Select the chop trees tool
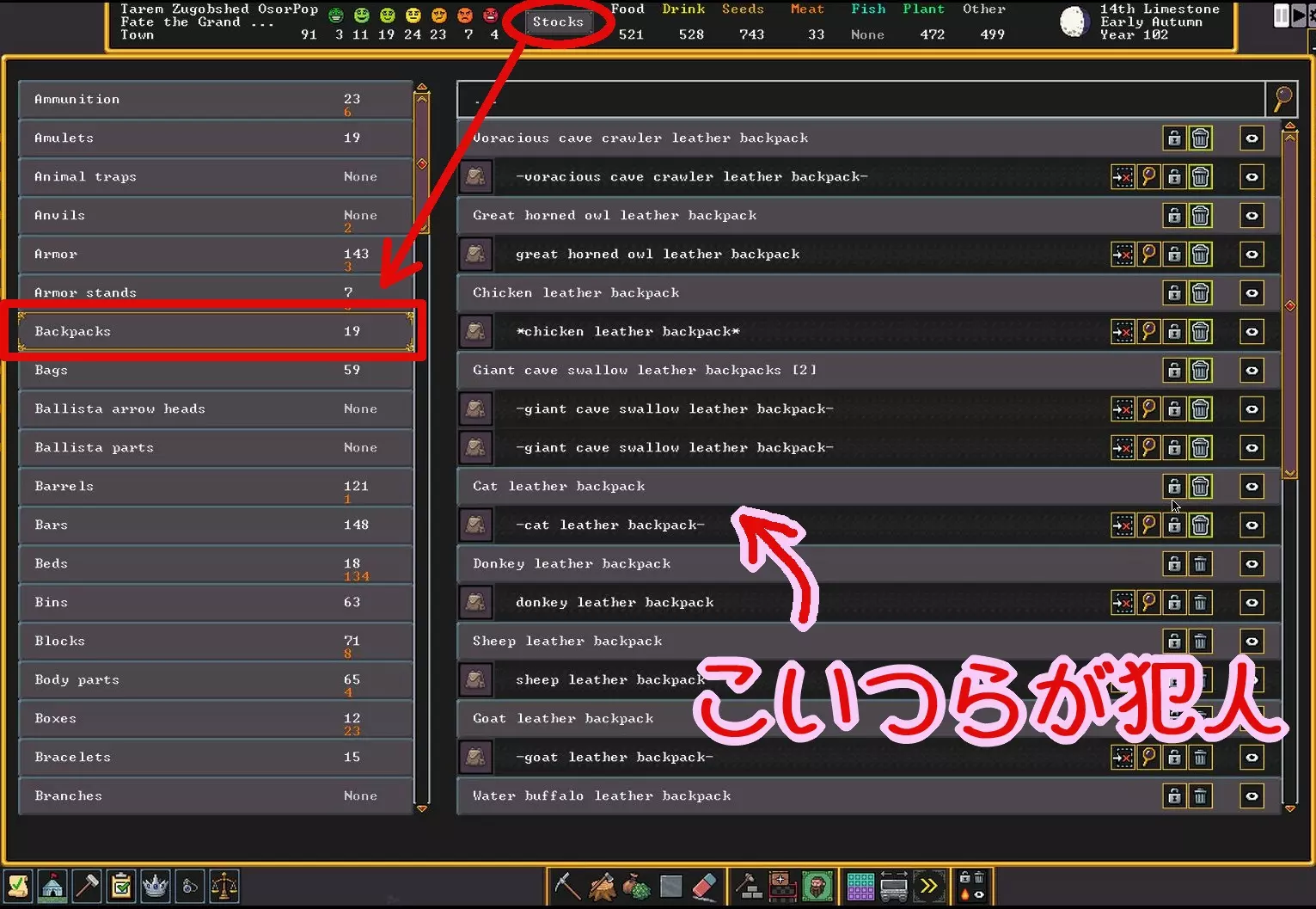 click(602, 886)
